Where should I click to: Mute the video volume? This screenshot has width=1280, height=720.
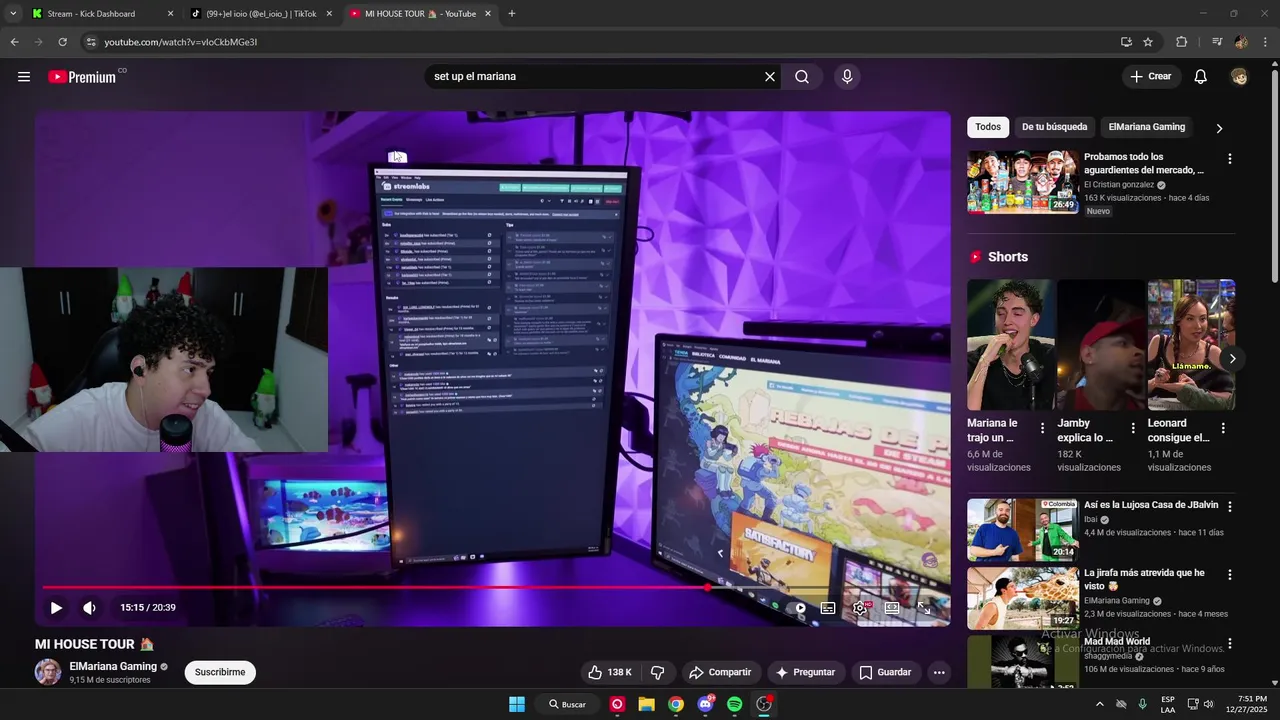coord(89,607)
